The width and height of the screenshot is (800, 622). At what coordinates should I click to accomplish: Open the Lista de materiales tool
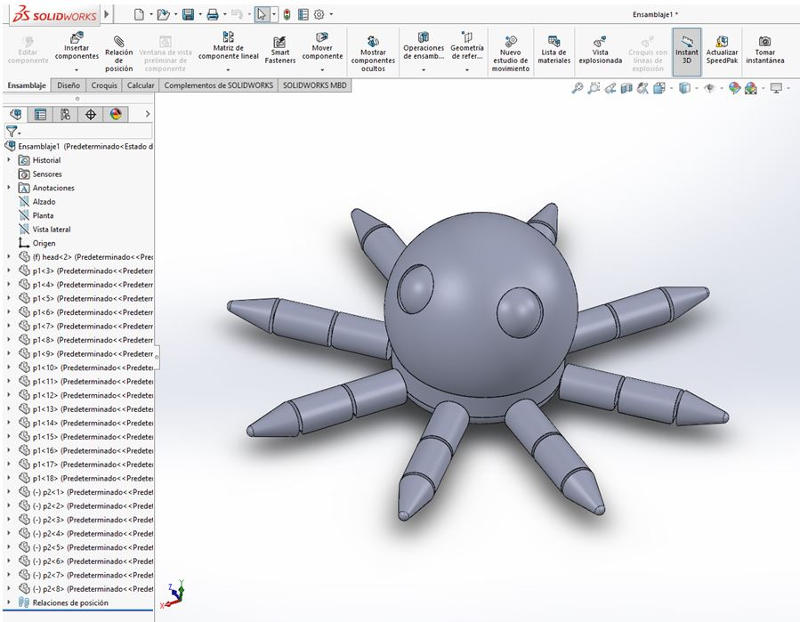coord(554,49)
